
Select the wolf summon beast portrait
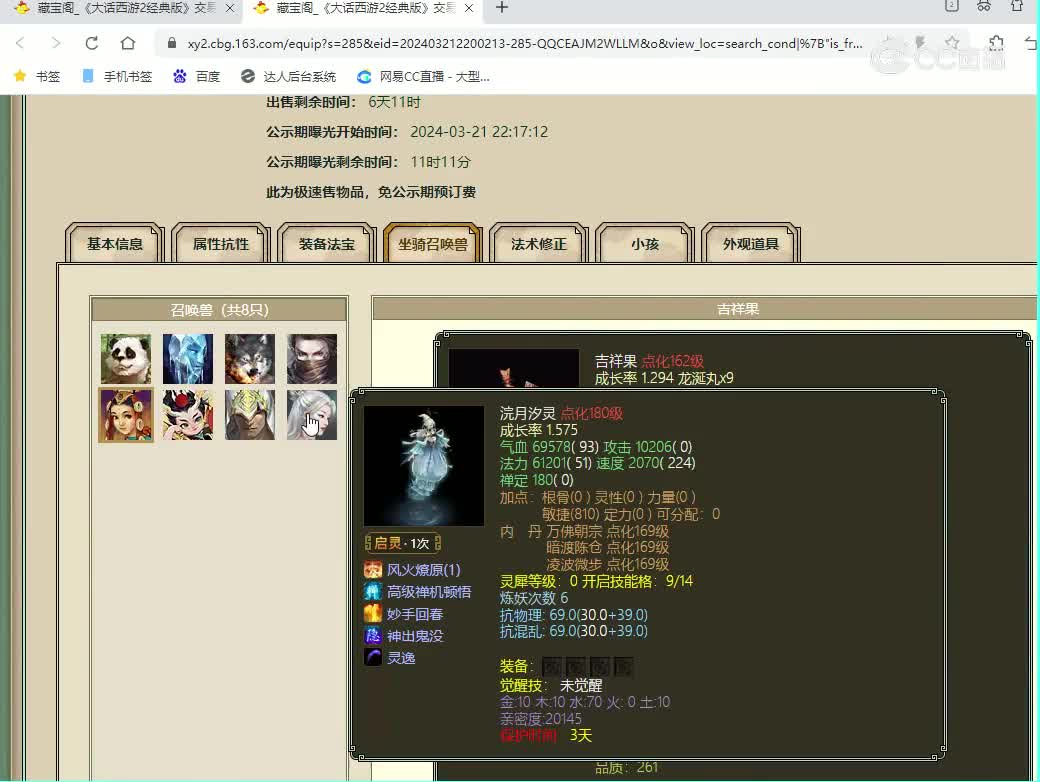(x=249, y=359)
